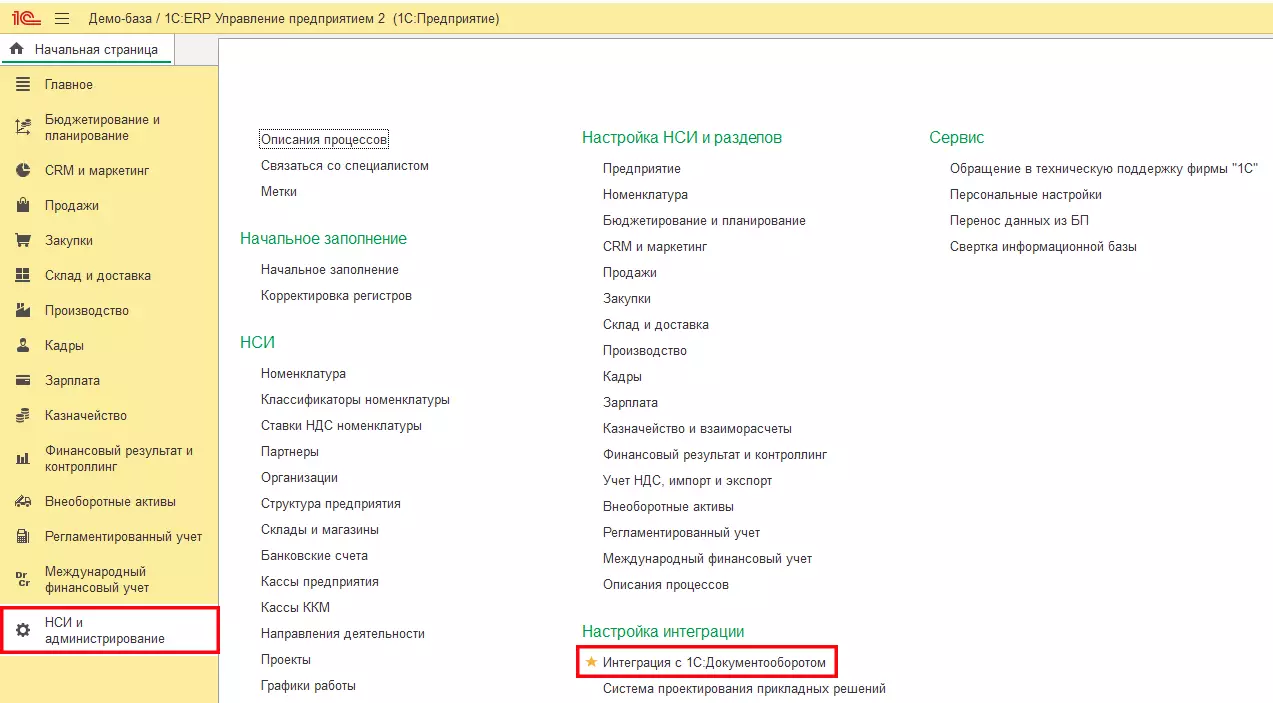Viewport: 1273px width, 703px height.
Task: Open CRM и маркетинг settings link
Action: click(x=655, y=247)
